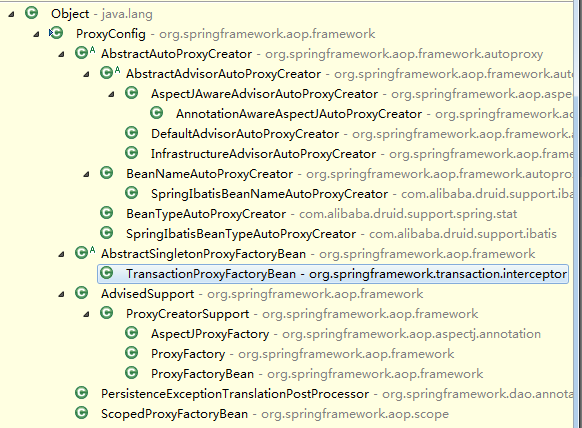Click the class icon beside TransactionProxyFactoryBean

(x=107, y=273)
